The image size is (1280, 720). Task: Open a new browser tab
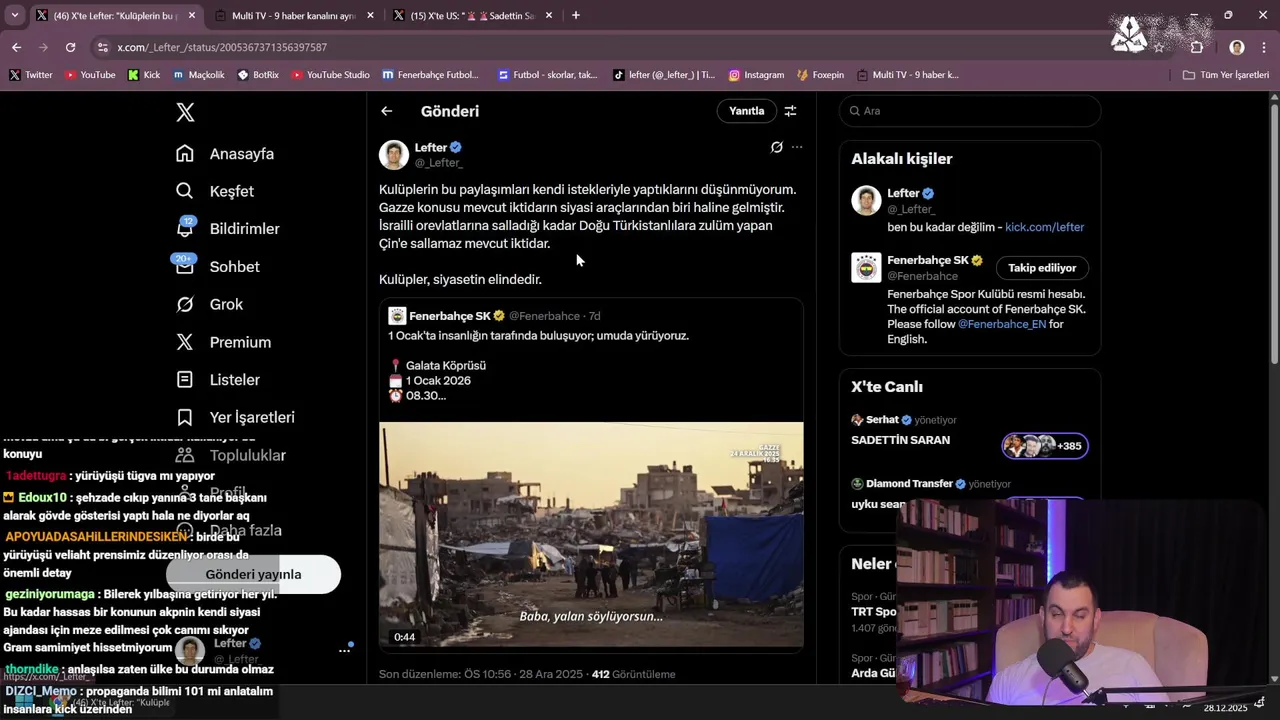click(575, 15)
